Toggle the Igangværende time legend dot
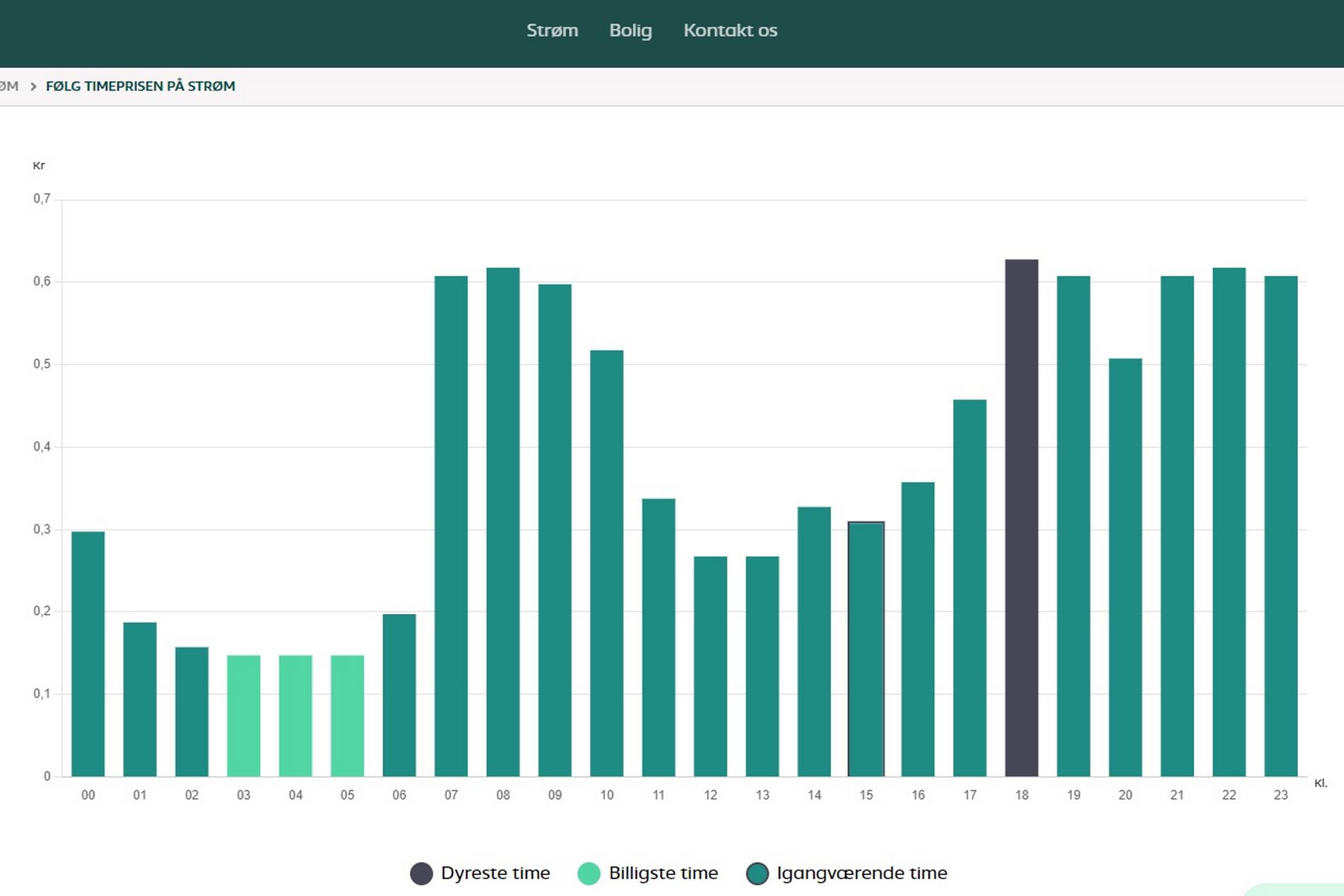This screenshot has width=1344, height=896. pyautogui.click(x=757, y=873)
